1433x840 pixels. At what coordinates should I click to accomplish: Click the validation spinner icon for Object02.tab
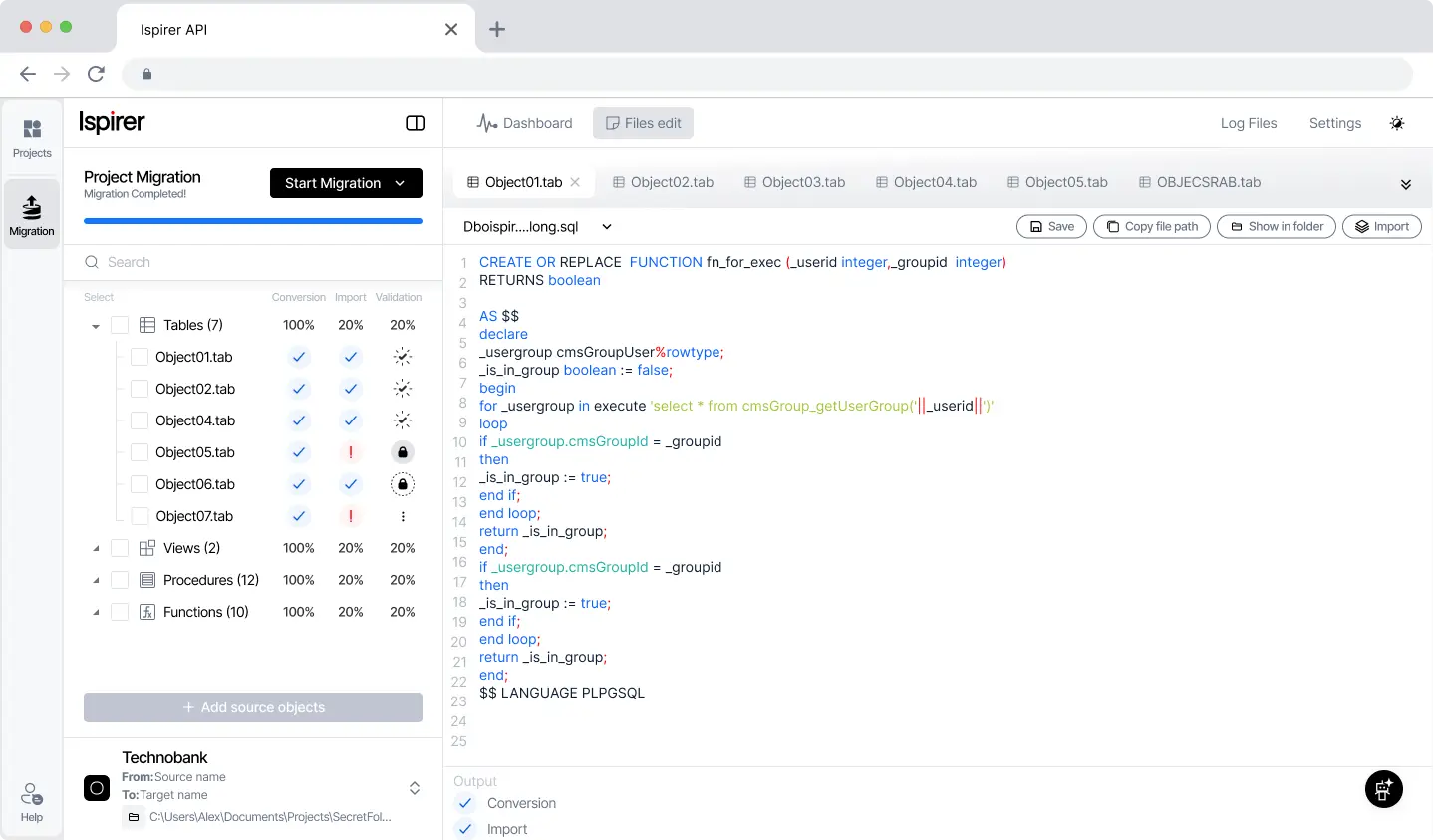point(403,389)
